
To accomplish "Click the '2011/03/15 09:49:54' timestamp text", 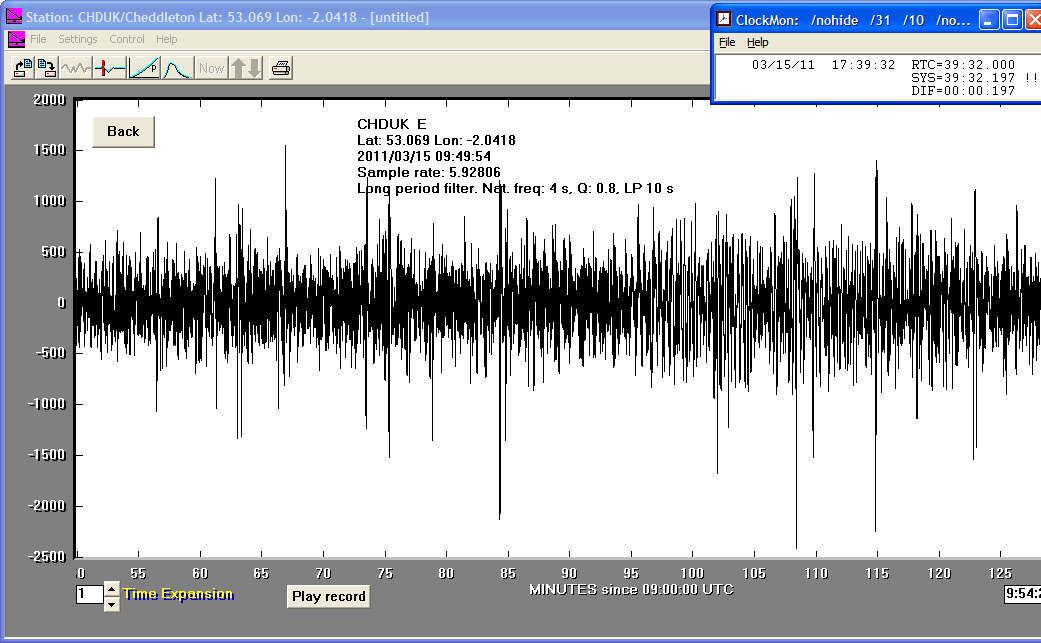I will click(424, 157).
